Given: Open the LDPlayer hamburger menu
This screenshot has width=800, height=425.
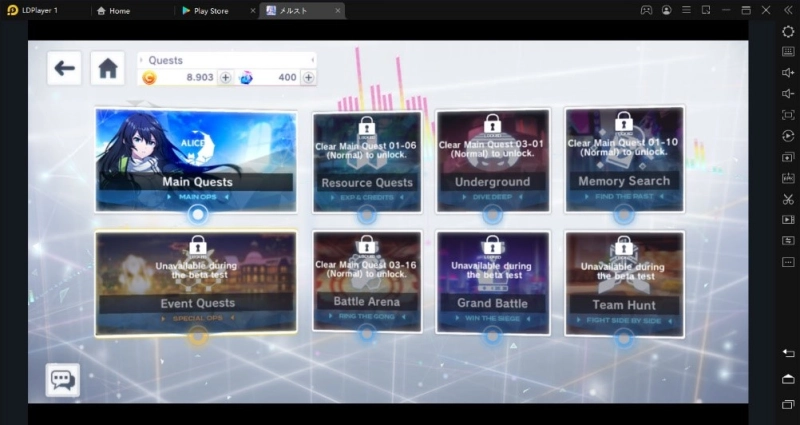Looking at the screenshot, I should point(686,10).
